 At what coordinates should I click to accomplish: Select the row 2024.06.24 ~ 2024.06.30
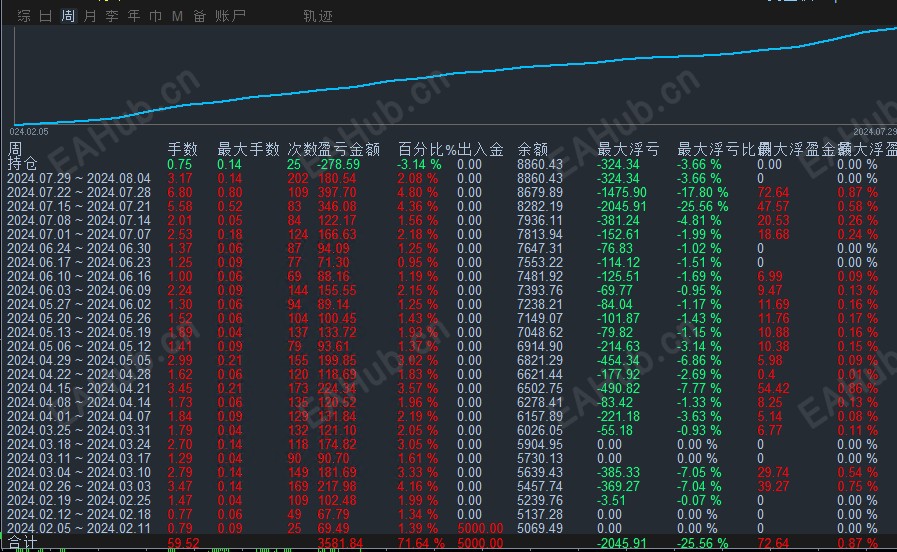[448, 249]
